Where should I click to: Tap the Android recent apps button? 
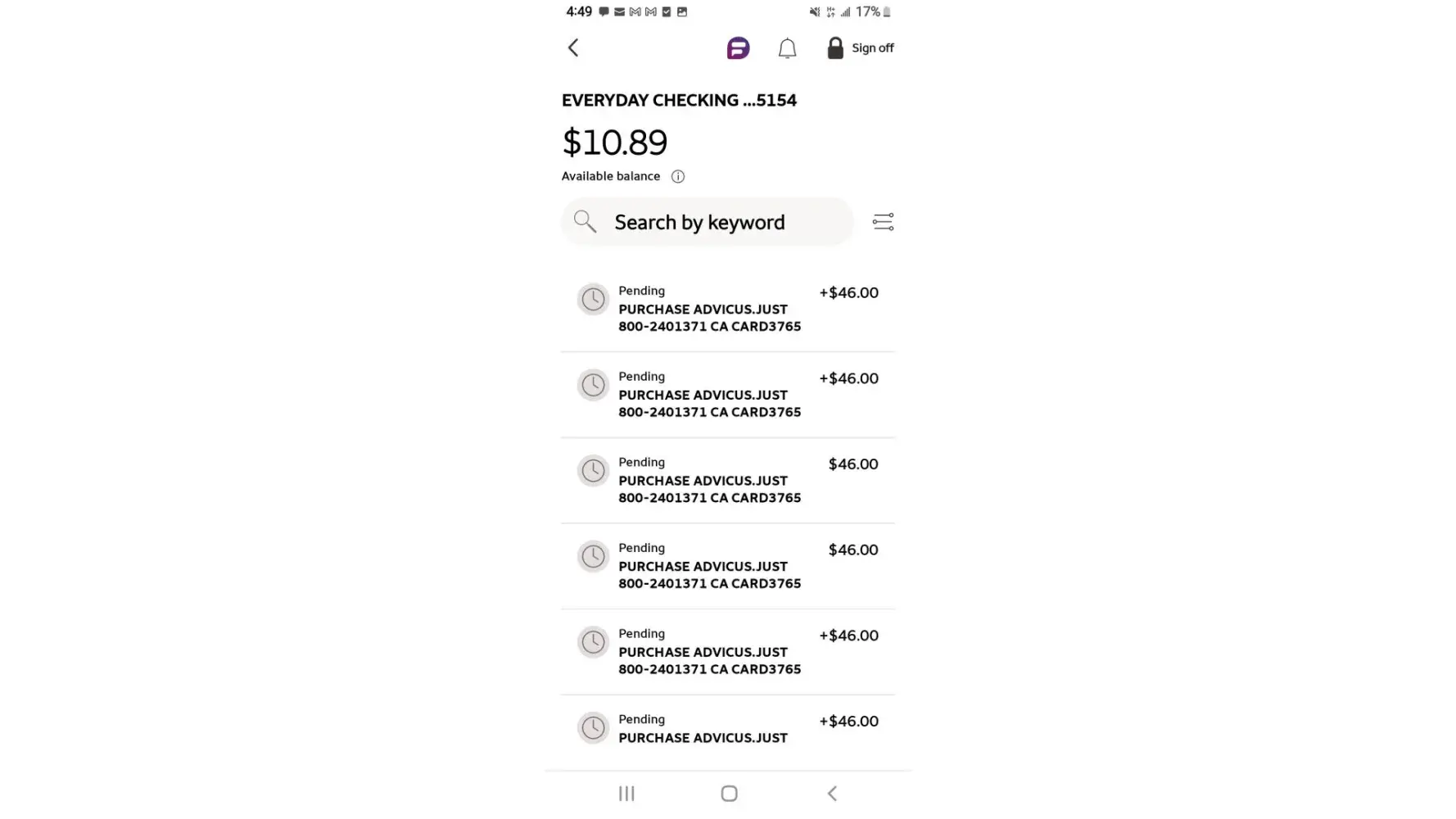[626, 794]
